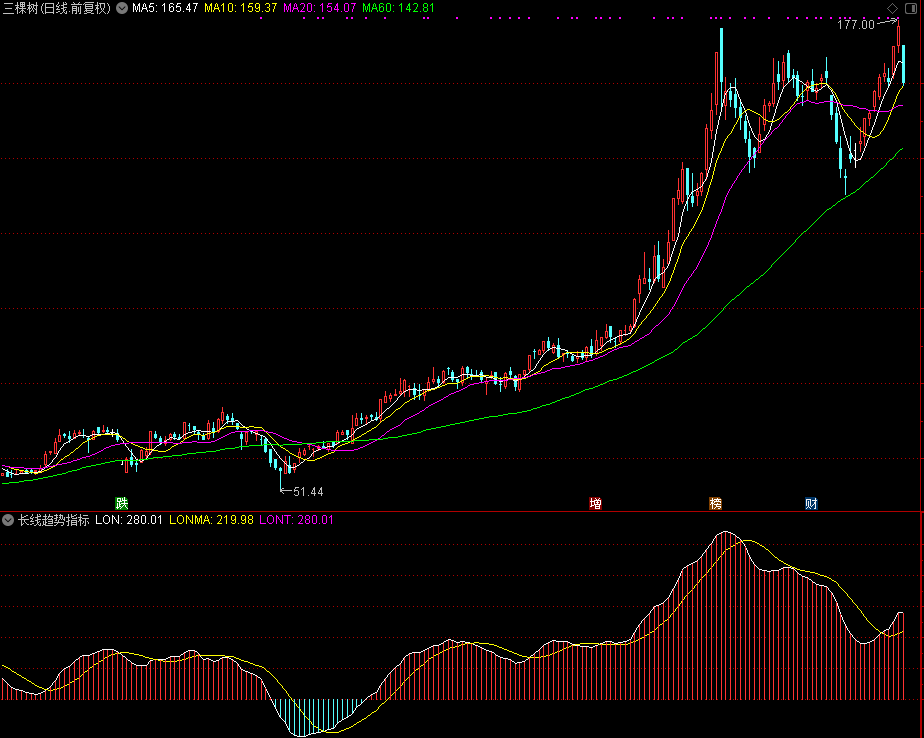Click the divider between chart and indicator panel

(x=462, y=511)
